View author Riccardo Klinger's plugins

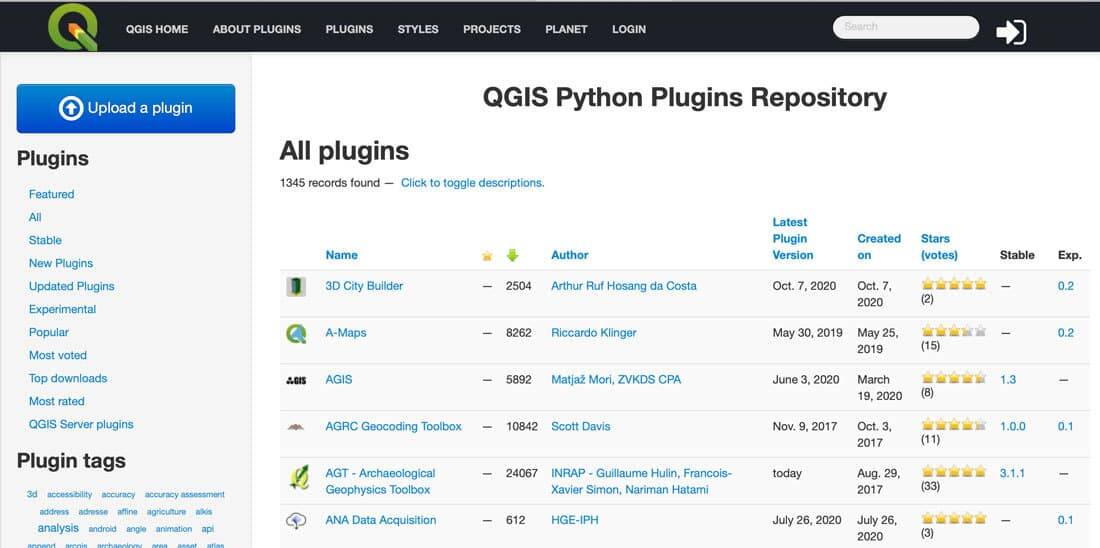593,333
